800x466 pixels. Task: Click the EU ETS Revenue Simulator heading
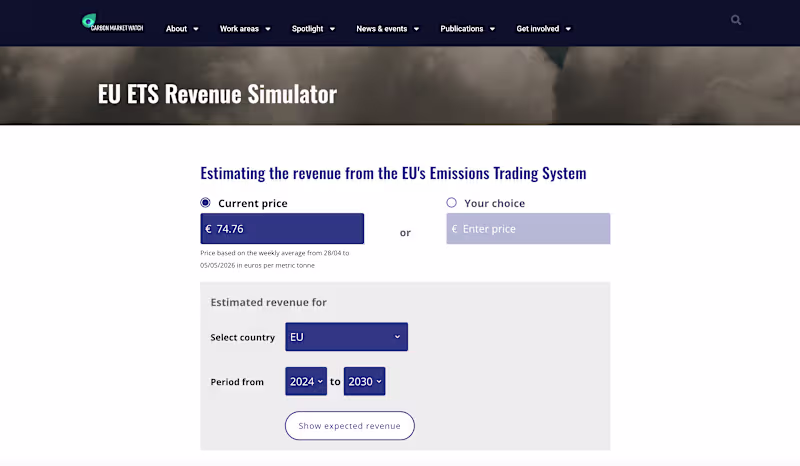(217, 94)
